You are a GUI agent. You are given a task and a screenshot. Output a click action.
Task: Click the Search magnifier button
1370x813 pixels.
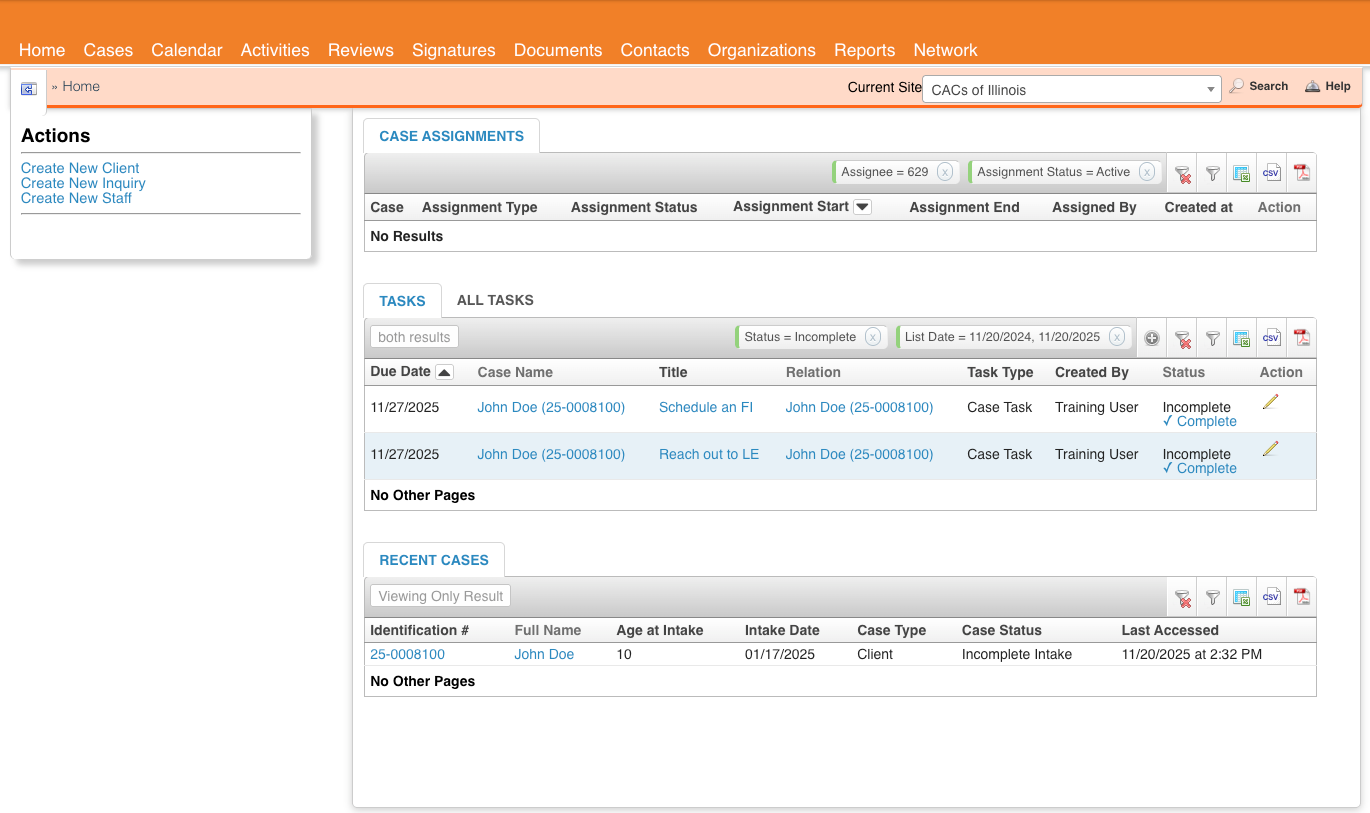tap(1259, 86)
